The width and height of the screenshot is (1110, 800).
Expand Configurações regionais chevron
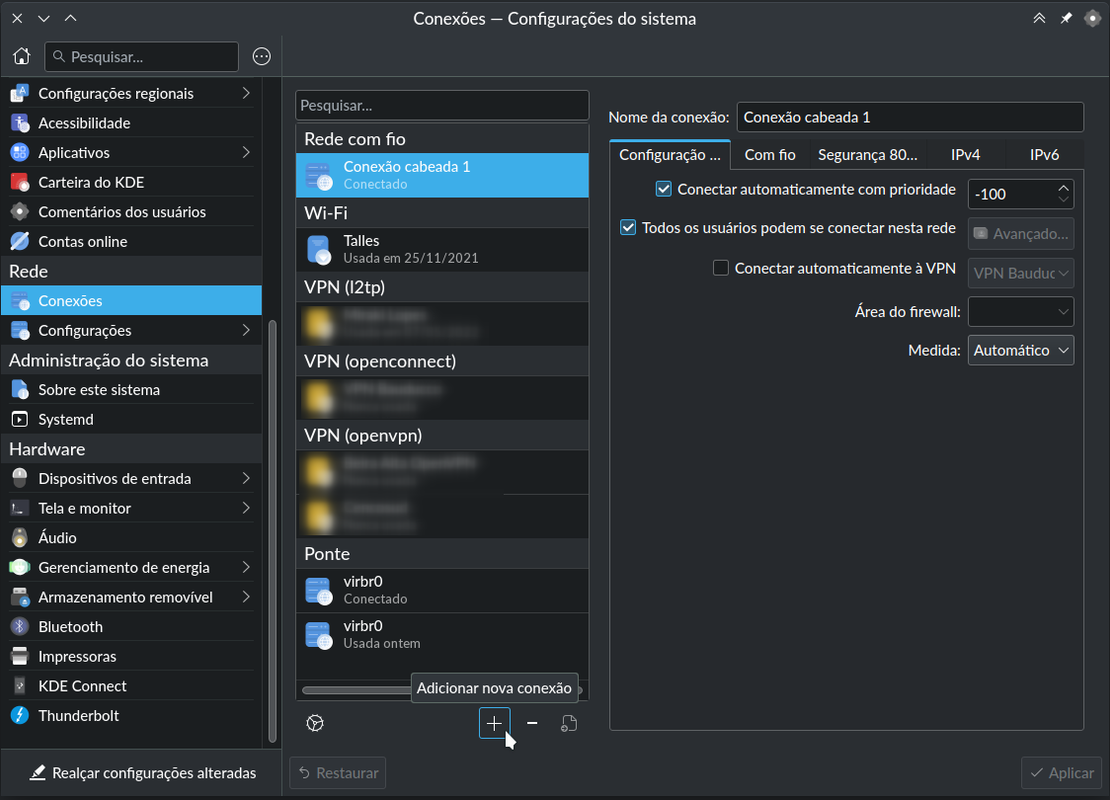coord(246,93)
